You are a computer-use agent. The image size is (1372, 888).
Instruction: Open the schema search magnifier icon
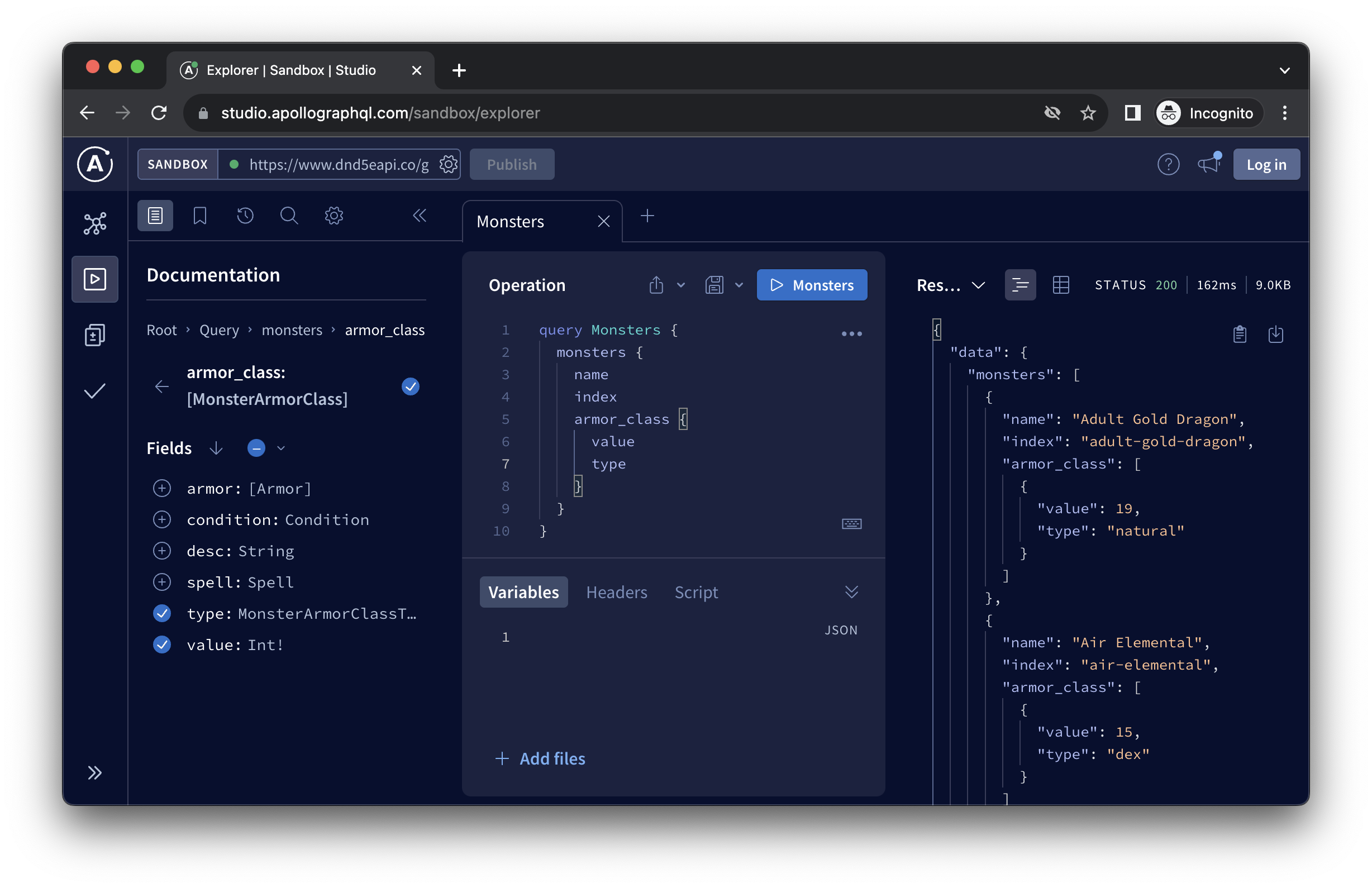click(289, 216)
